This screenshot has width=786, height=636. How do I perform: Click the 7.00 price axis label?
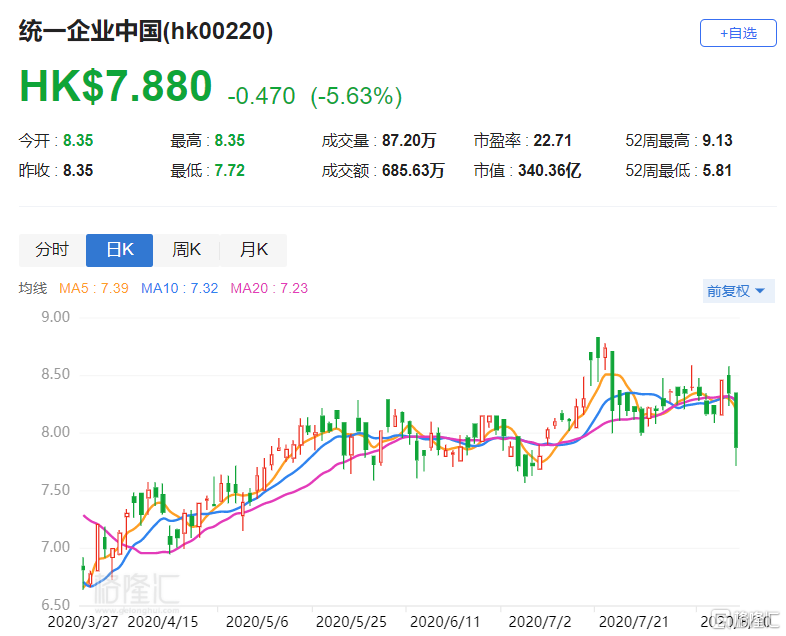click(56, 547)
